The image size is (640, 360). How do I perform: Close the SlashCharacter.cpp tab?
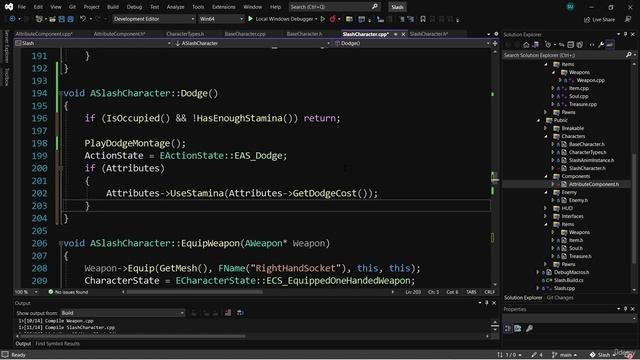(403, 34)
